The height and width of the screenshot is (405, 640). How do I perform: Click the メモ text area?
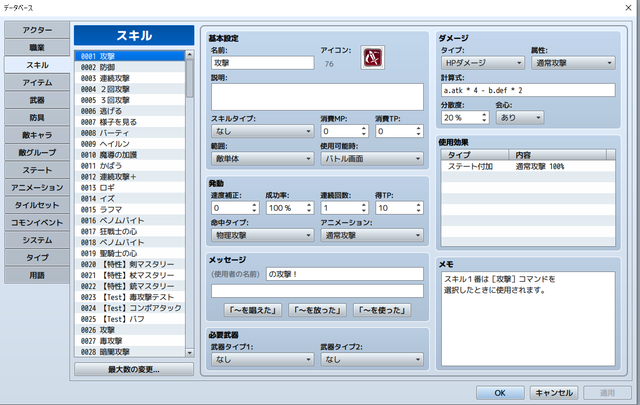coord(528,319)
